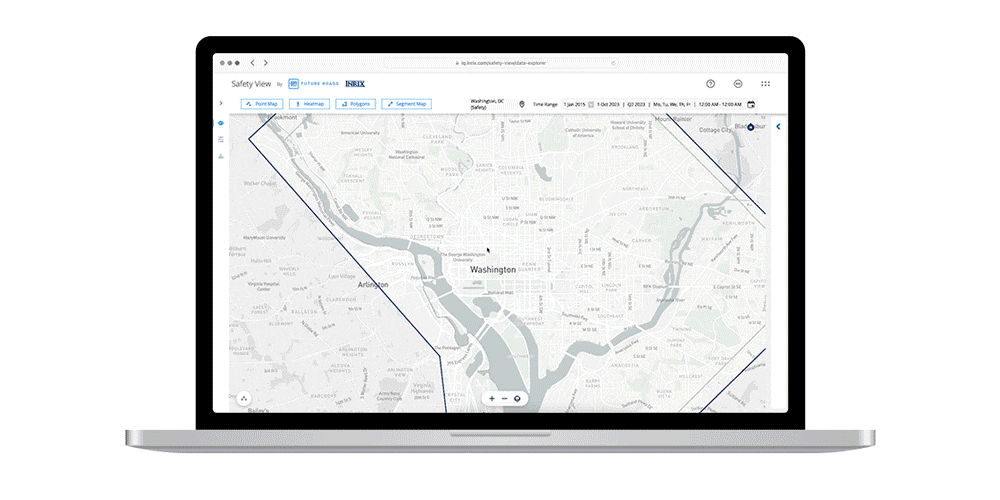Screen dimensions: 1000x500
Task: Select the Q2 2023 quarter filter
Action: (636, 104)
